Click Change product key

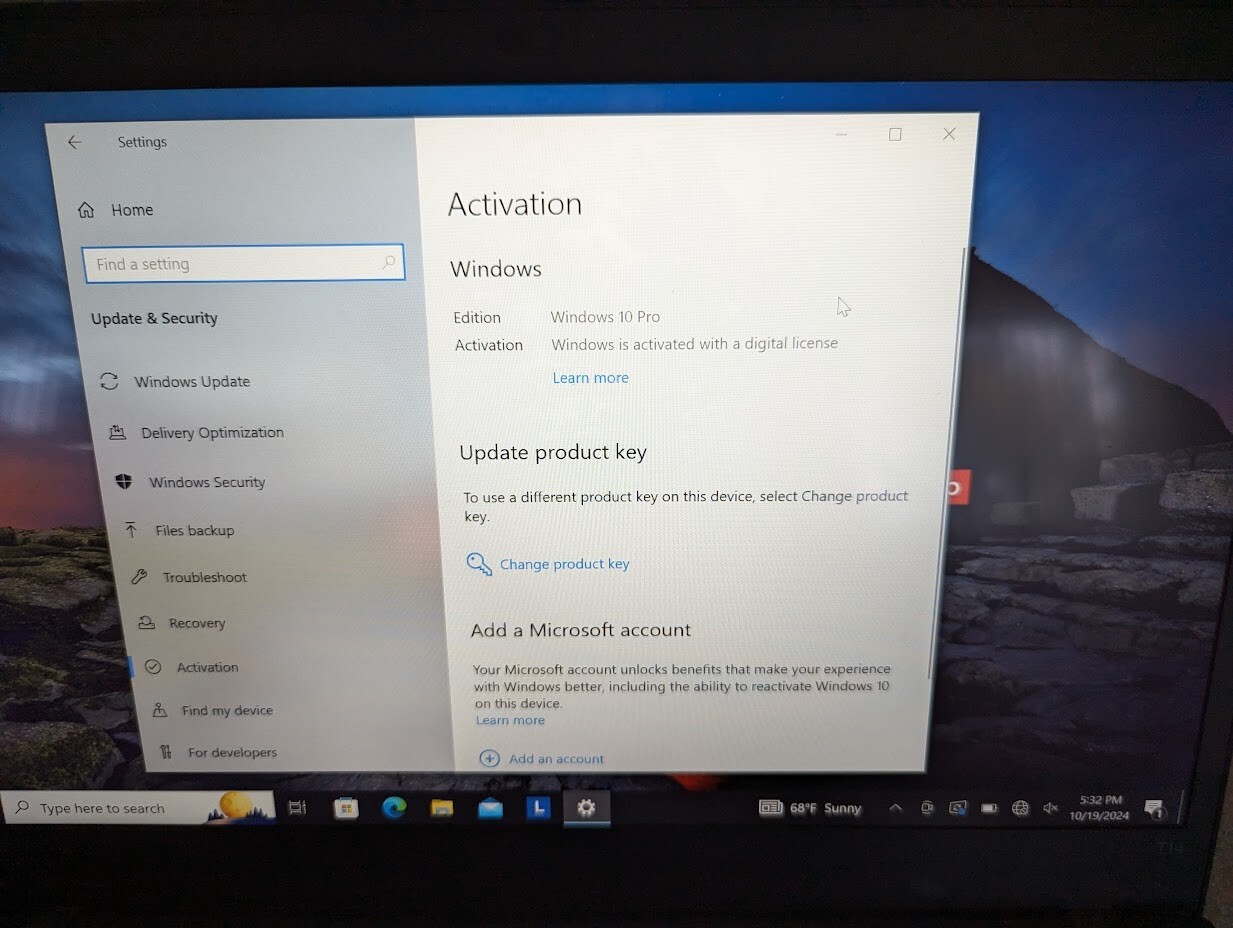click(x=549, y=564)
